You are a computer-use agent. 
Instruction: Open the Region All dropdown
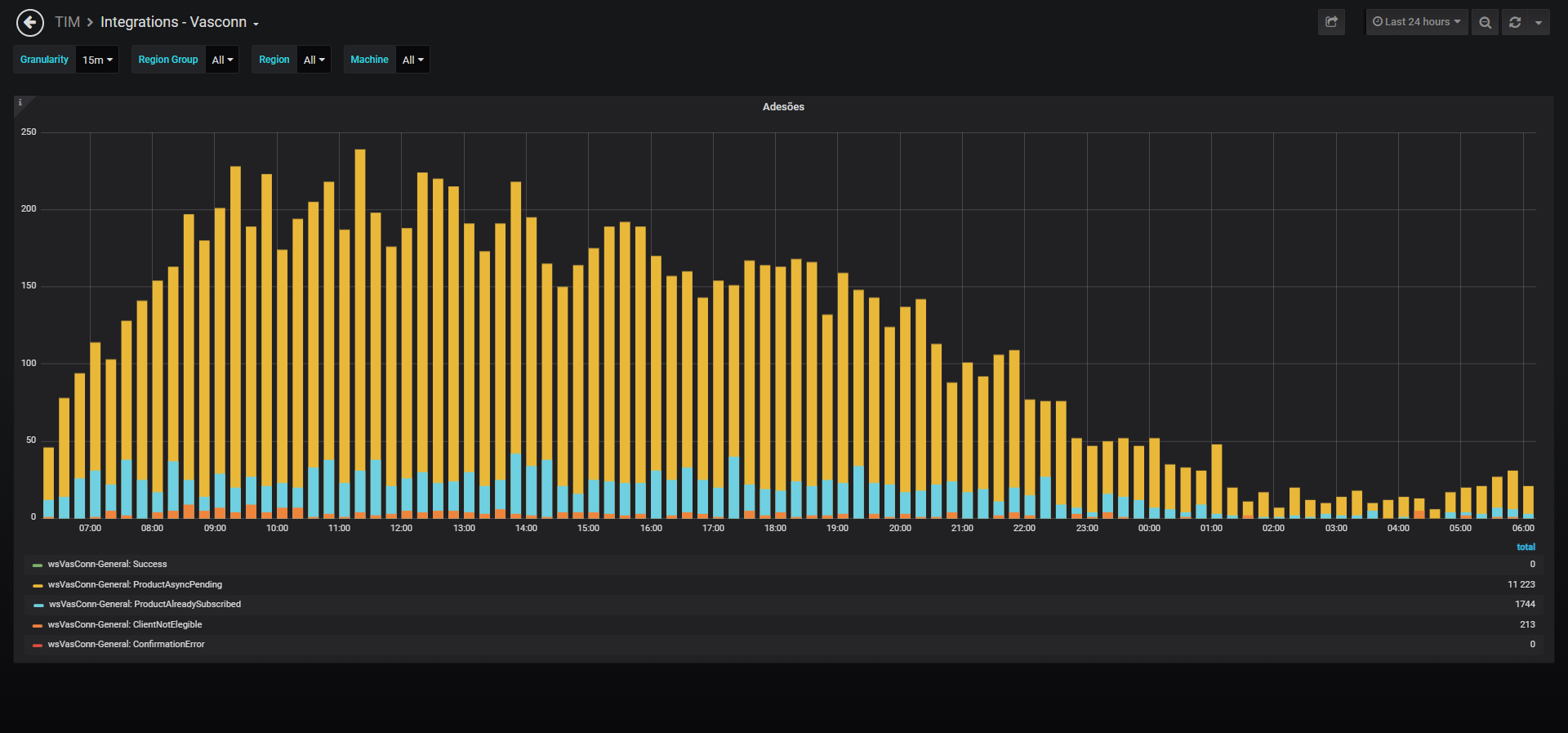coord(314,60)
